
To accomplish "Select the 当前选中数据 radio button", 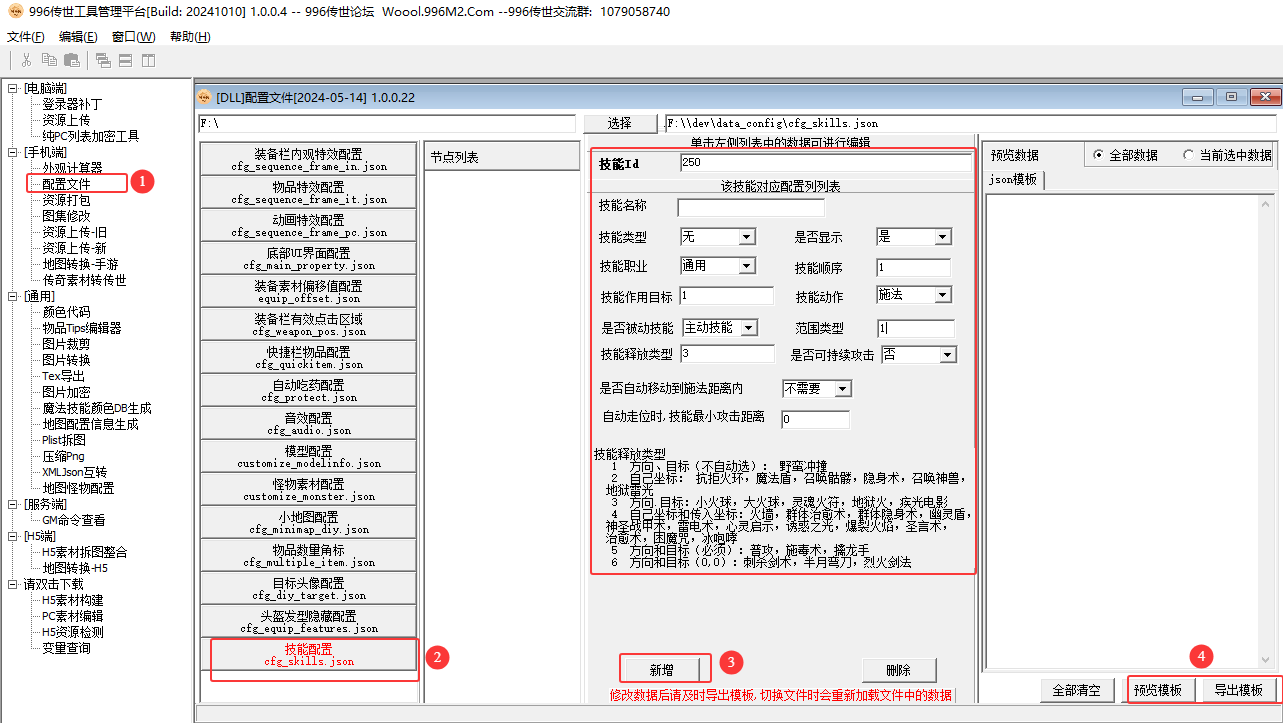I will [x=1188, y=155].
